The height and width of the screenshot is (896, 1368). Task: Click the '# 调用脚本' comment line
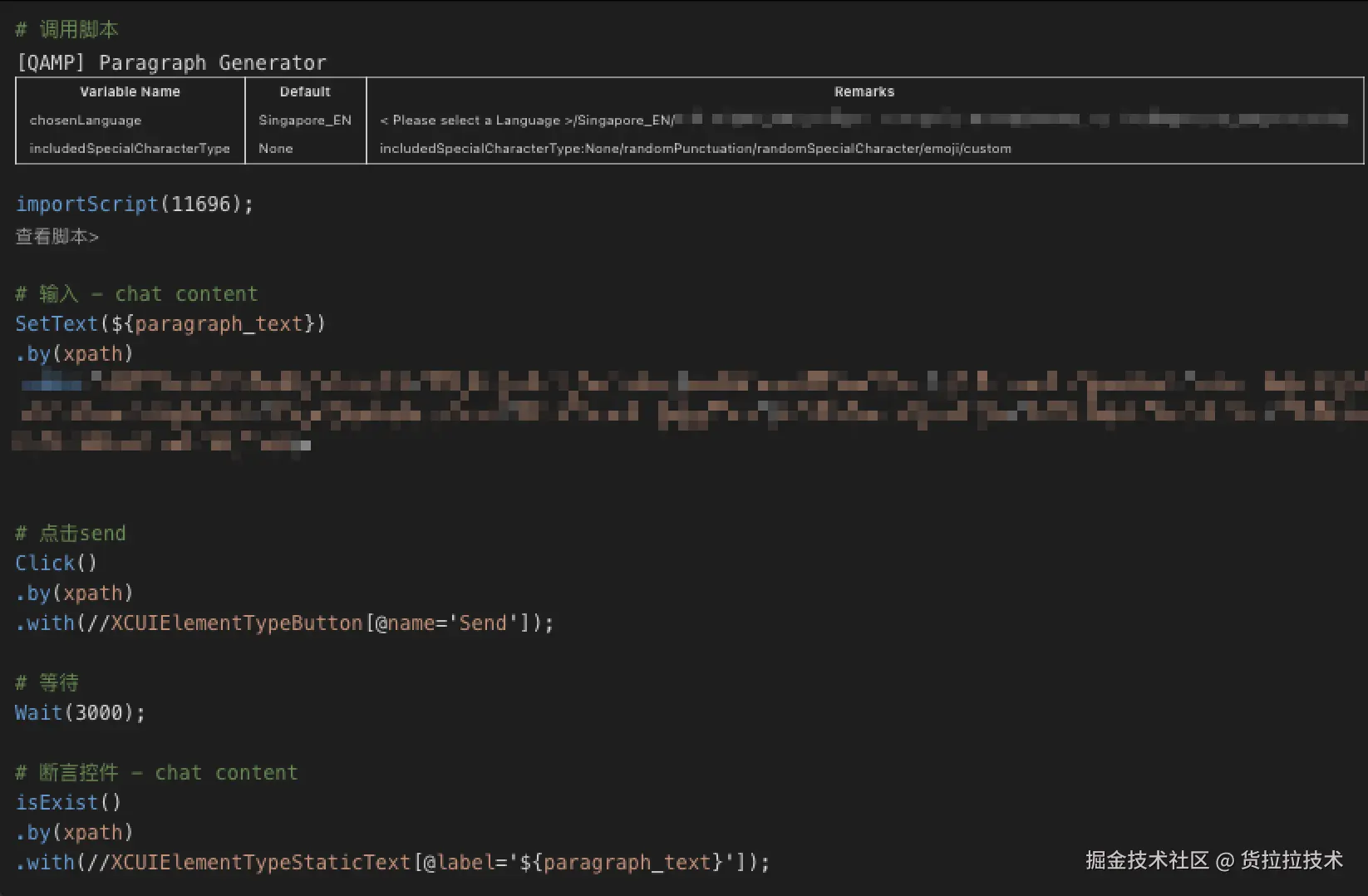pyautogui.click(x=67, y=30)
